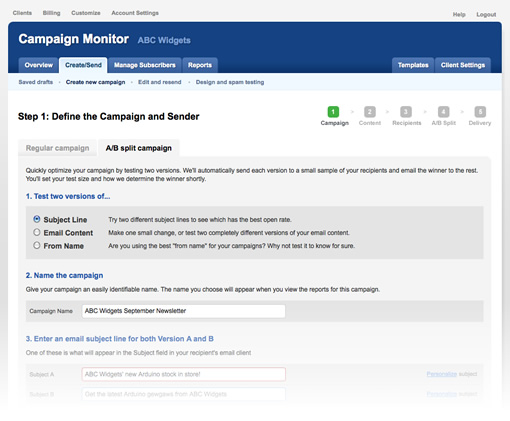
Task: Open Saved drafts sub-navigation link
Action: pos(36,82)
